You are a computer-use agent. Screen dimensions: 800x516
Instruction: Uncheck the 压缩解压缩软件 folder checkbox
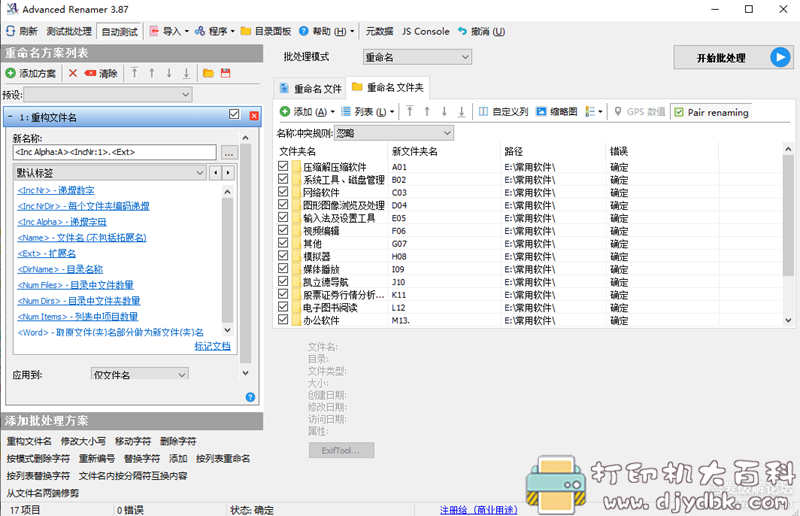(x=283, y=166)
